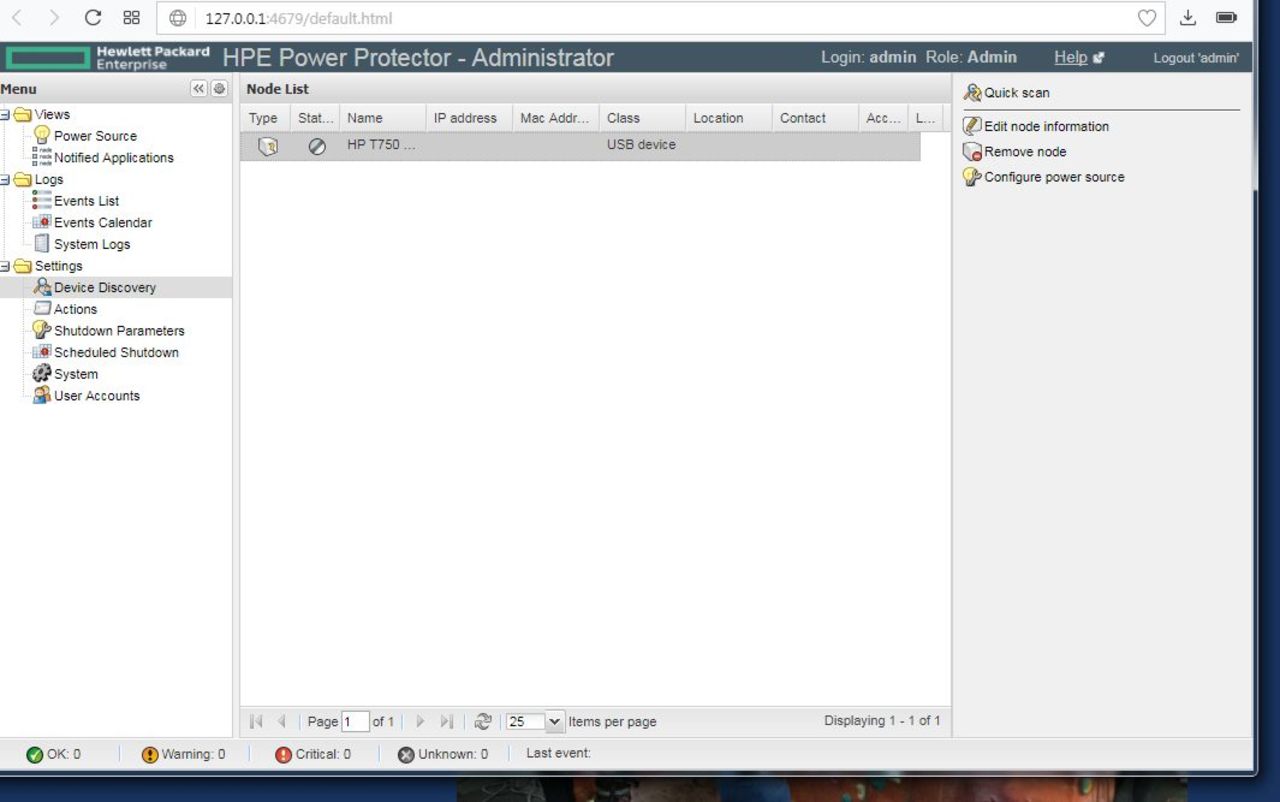Collapse the Logs folder

click(5, 180)
